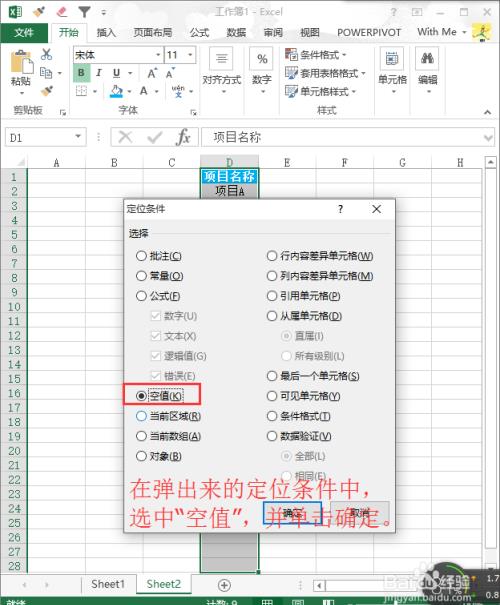Open the 对齐方式 alignment group

[221, 71]
